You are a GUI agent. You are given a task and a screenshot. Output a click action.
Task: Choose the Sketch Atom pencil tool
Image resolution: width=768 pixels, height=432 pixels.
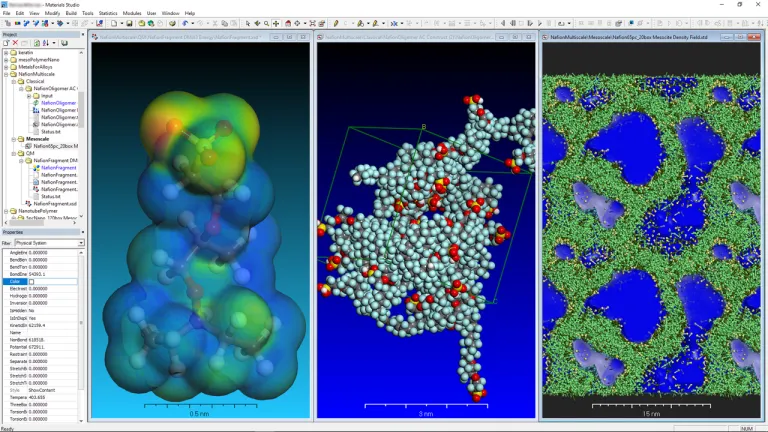(x=336, y=23)
